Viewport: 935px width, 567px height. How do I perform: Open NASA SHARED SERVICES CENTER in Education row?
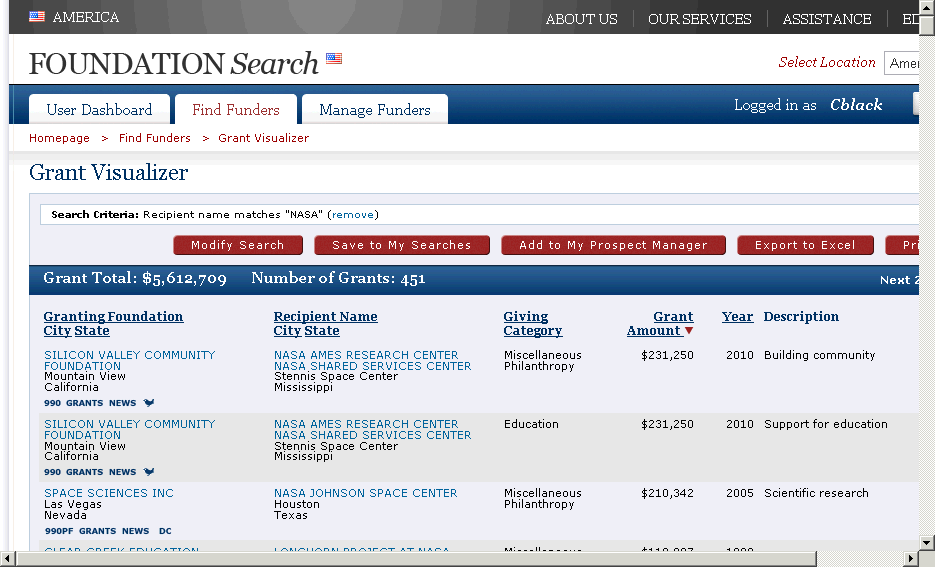(x=373, y=435)
